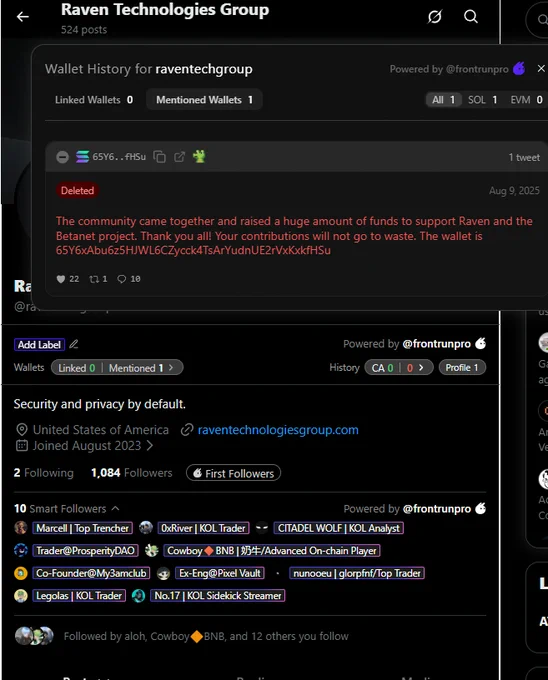Open the 2 Following list
The image size is (548, 680).
click(43, 473)
